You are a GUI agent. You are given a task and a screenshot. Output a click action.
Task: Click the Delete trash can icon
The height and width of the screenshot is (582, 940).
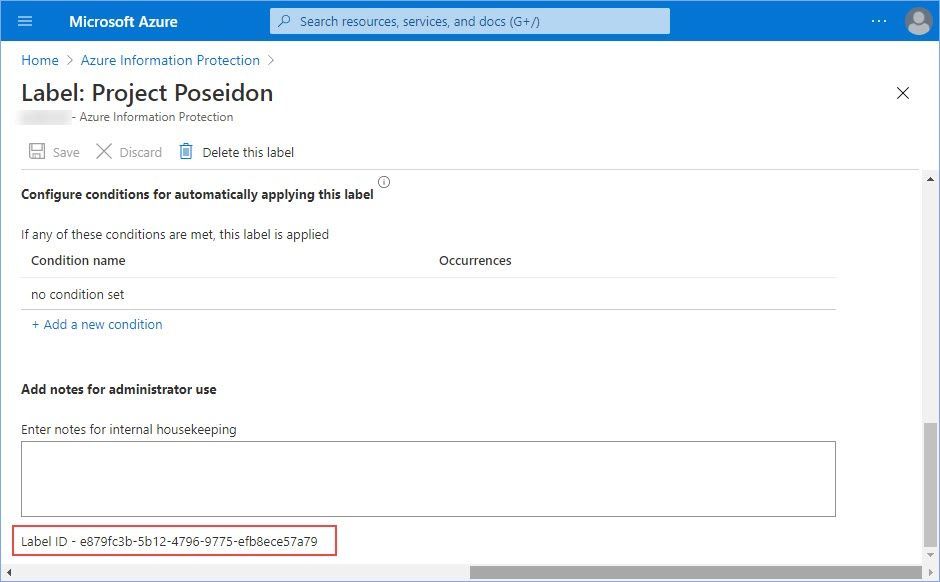tap(186, 151)
